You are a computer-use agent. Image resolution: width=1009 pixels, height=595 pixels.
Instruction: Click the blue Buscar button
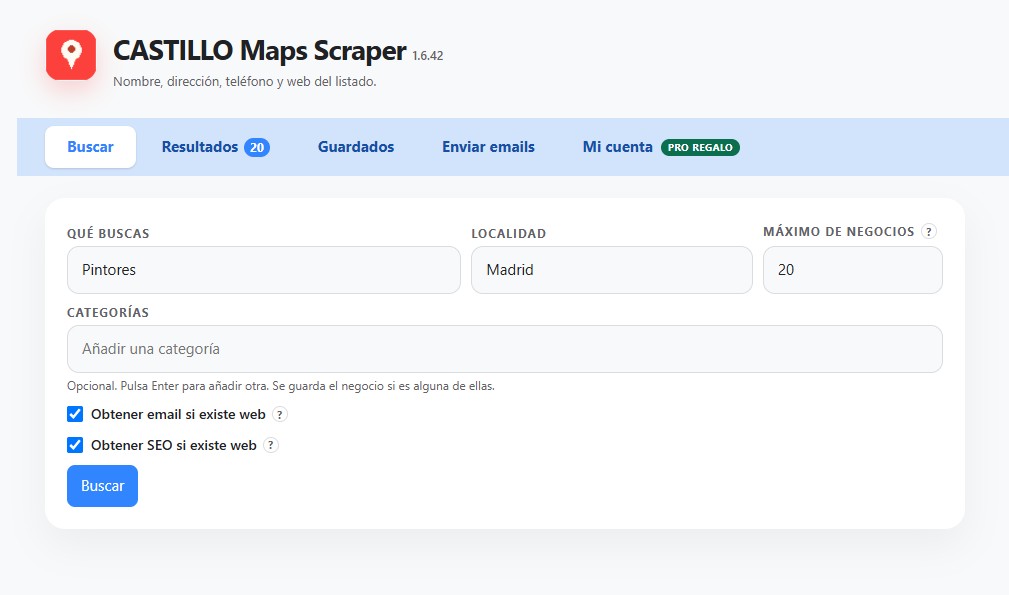102,486
